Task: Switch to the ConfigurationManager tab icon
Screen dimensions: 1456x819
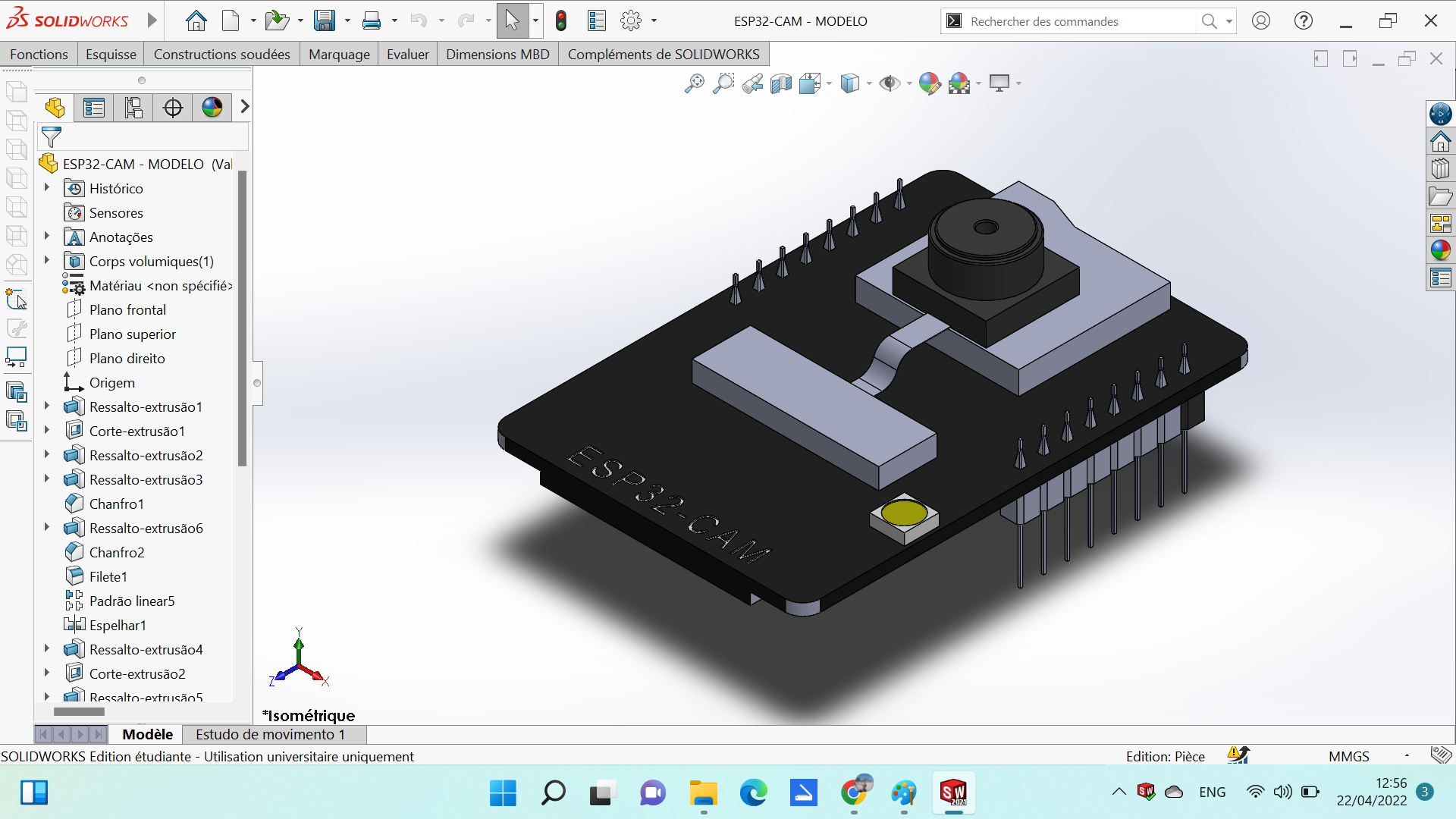Action: pyautogui.click(x=133, y=108)
